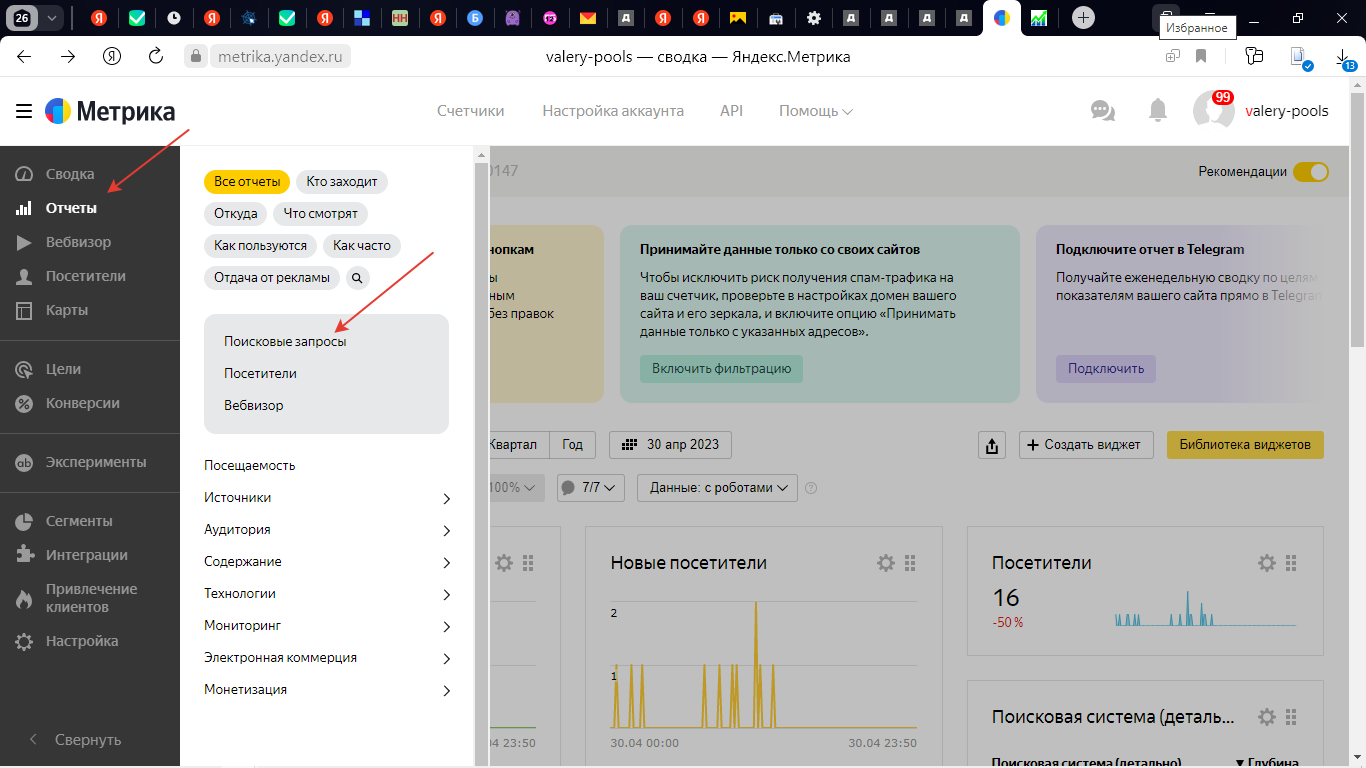This screenshot has width=1366, height=768.
Task: Open the Данные: с роботами dropdown
Action: [x=717, y=487]
